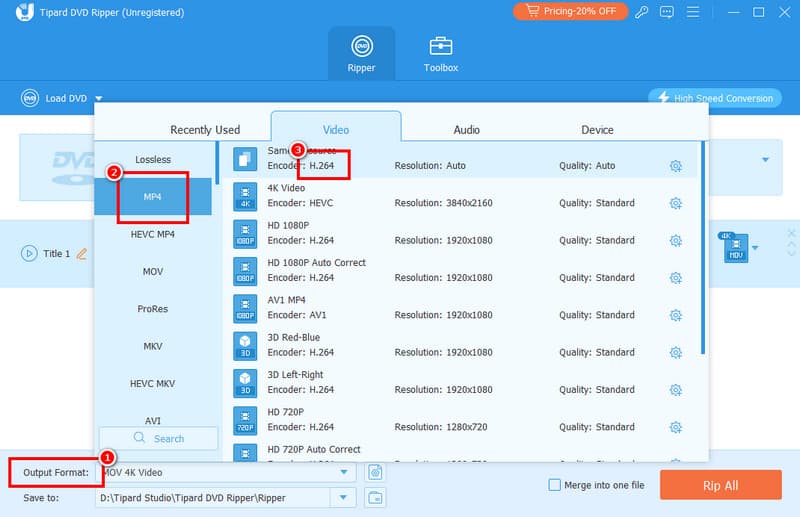Image resolution: width=800 pixels, height=517 pixels.
Task: Select the MKV format category
Action: tap(153, 346)
